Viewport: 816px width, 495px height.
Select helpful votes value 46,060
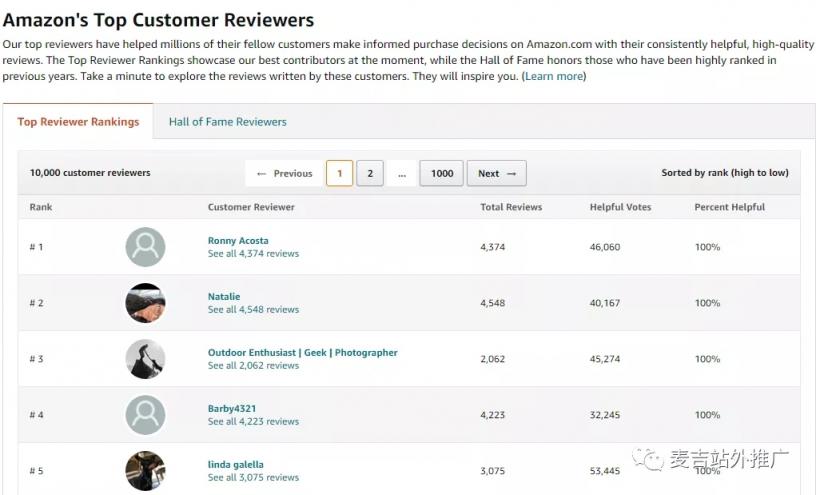click(x=605, y=247)
